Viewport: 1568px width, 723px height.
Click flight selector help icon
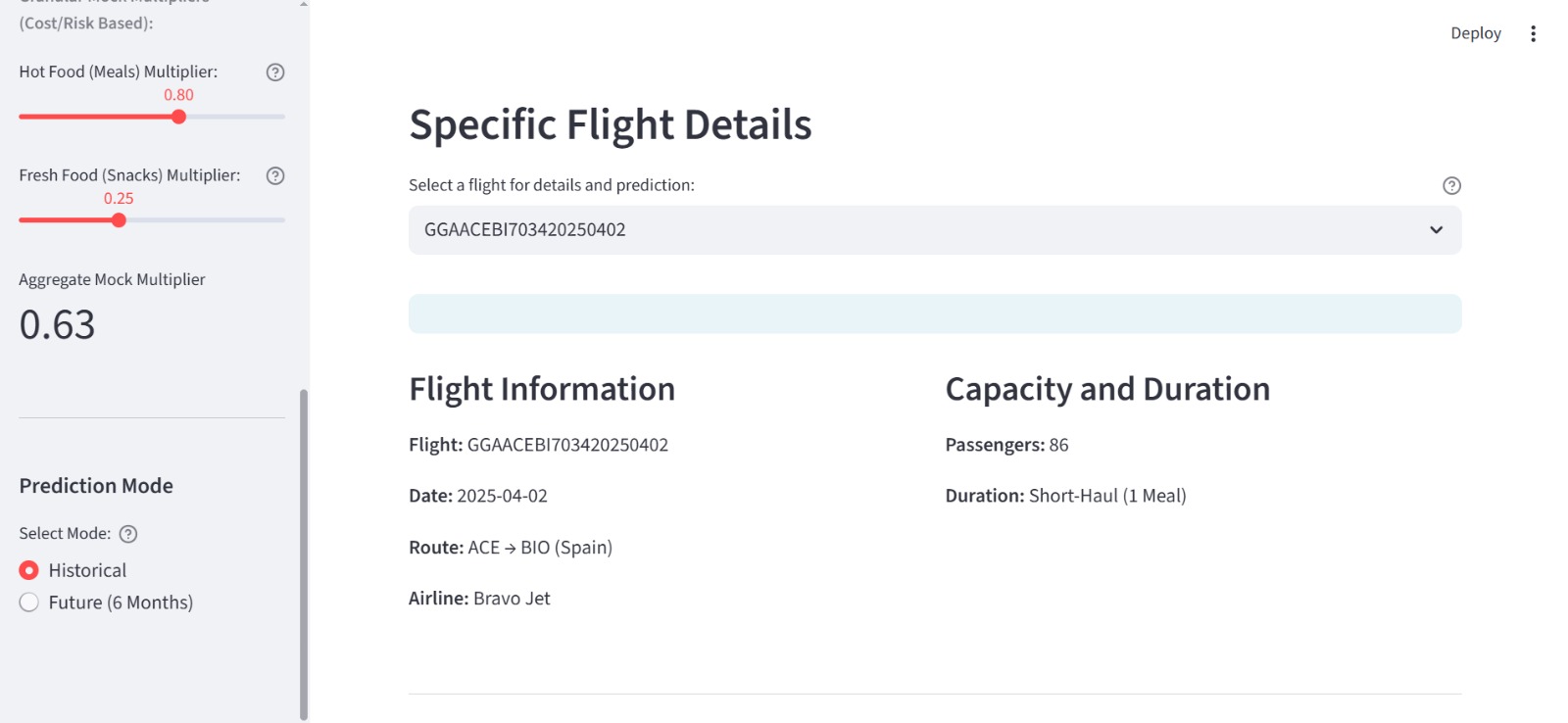click(x=1451, y=186)
